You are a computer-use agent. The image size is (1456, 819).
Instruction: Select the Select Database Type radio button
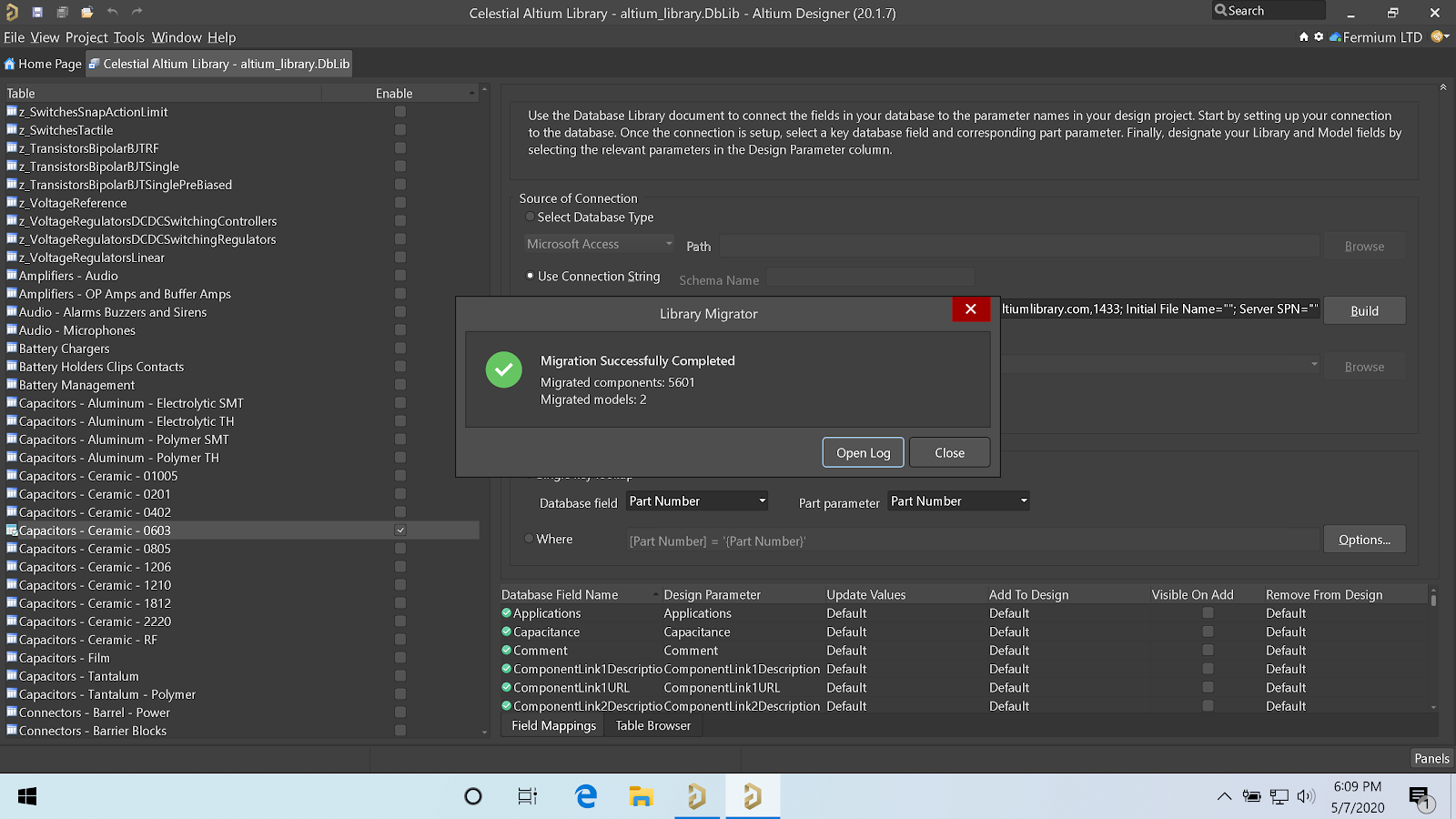[x=531, y=217]
